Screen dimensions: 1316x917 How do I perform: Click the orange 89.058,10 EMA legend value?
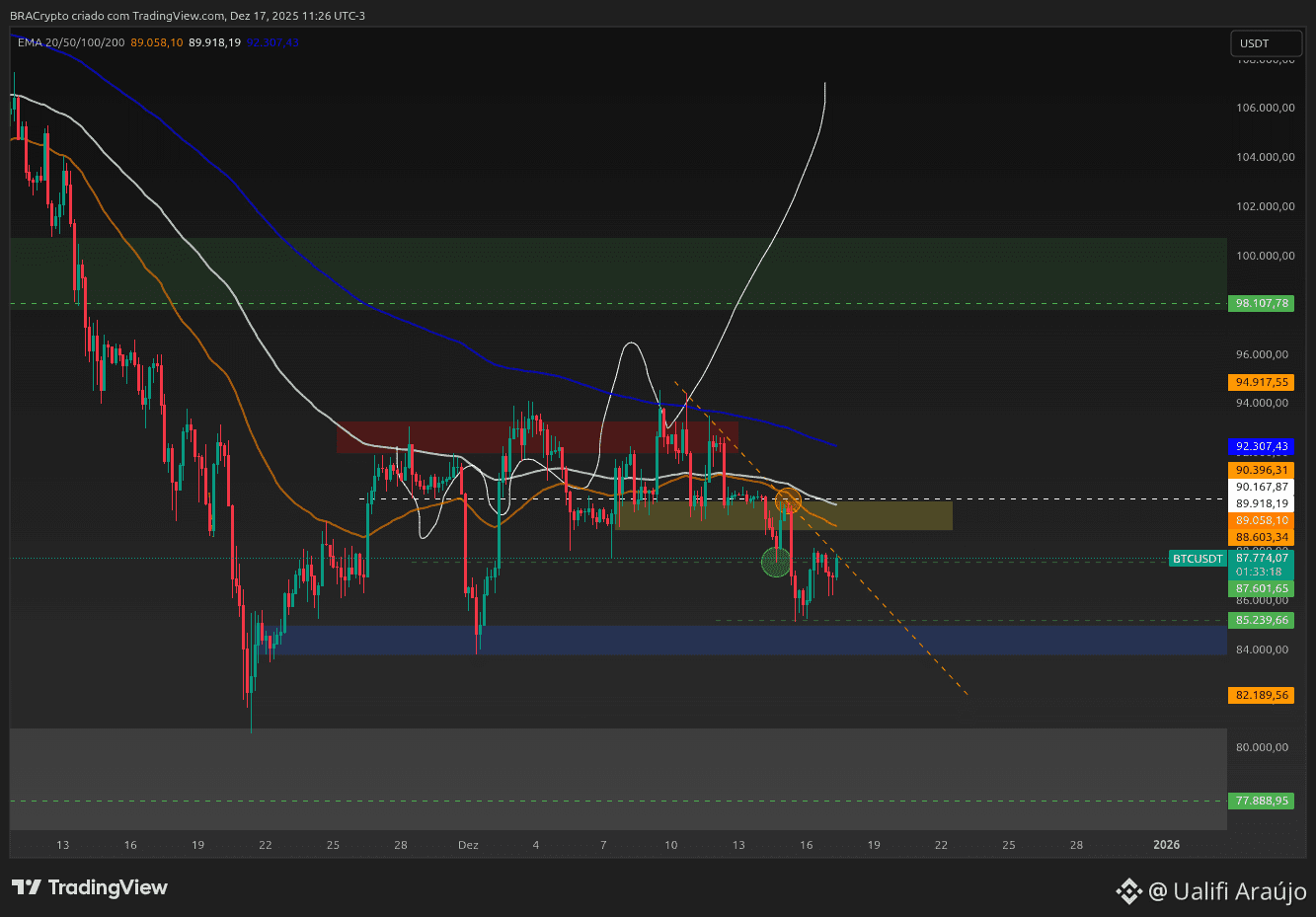click(x=157, y=42)
